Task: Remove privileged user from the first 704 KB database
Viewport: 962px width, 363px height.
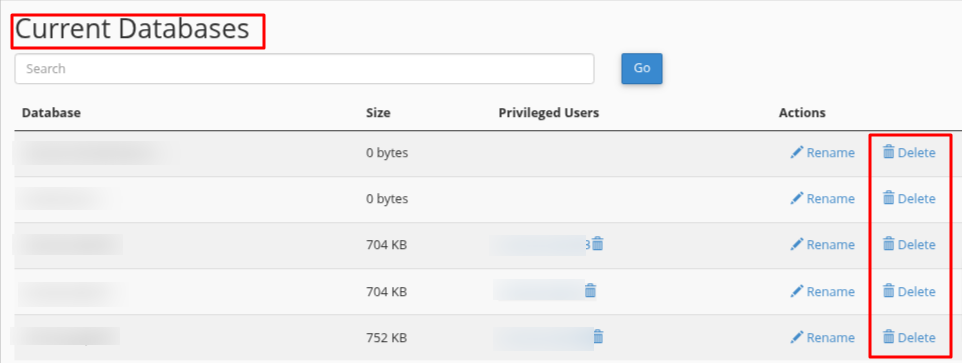Action: [x=598, y=244]
